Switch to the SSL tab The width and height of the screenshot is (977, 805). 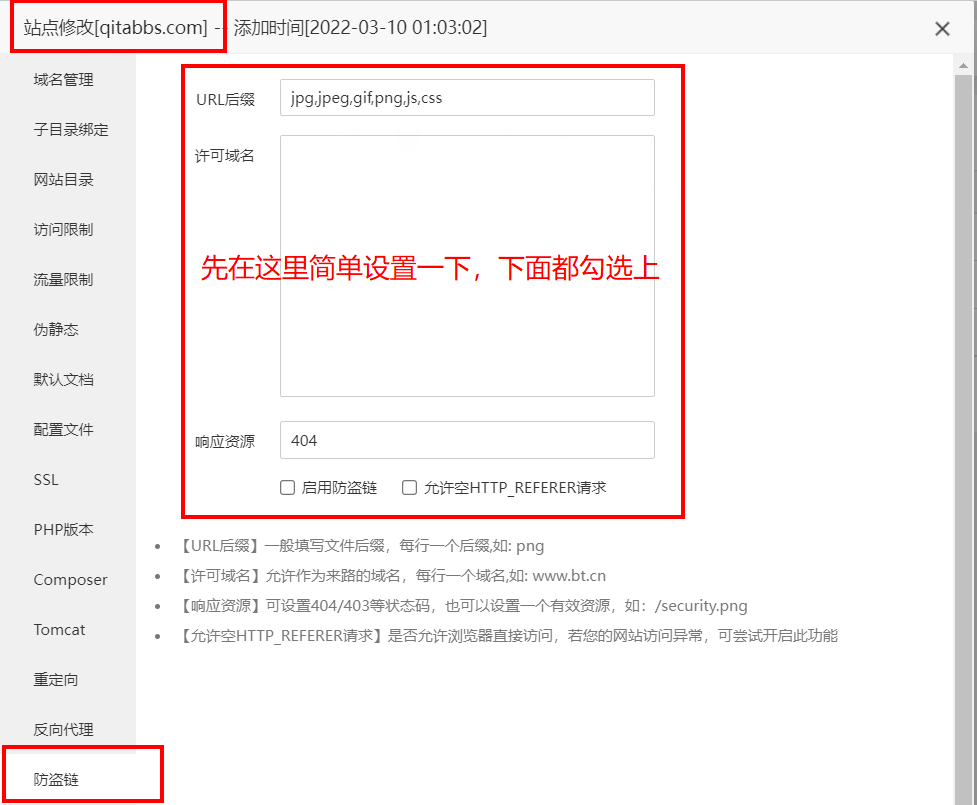tap(46, 480)
